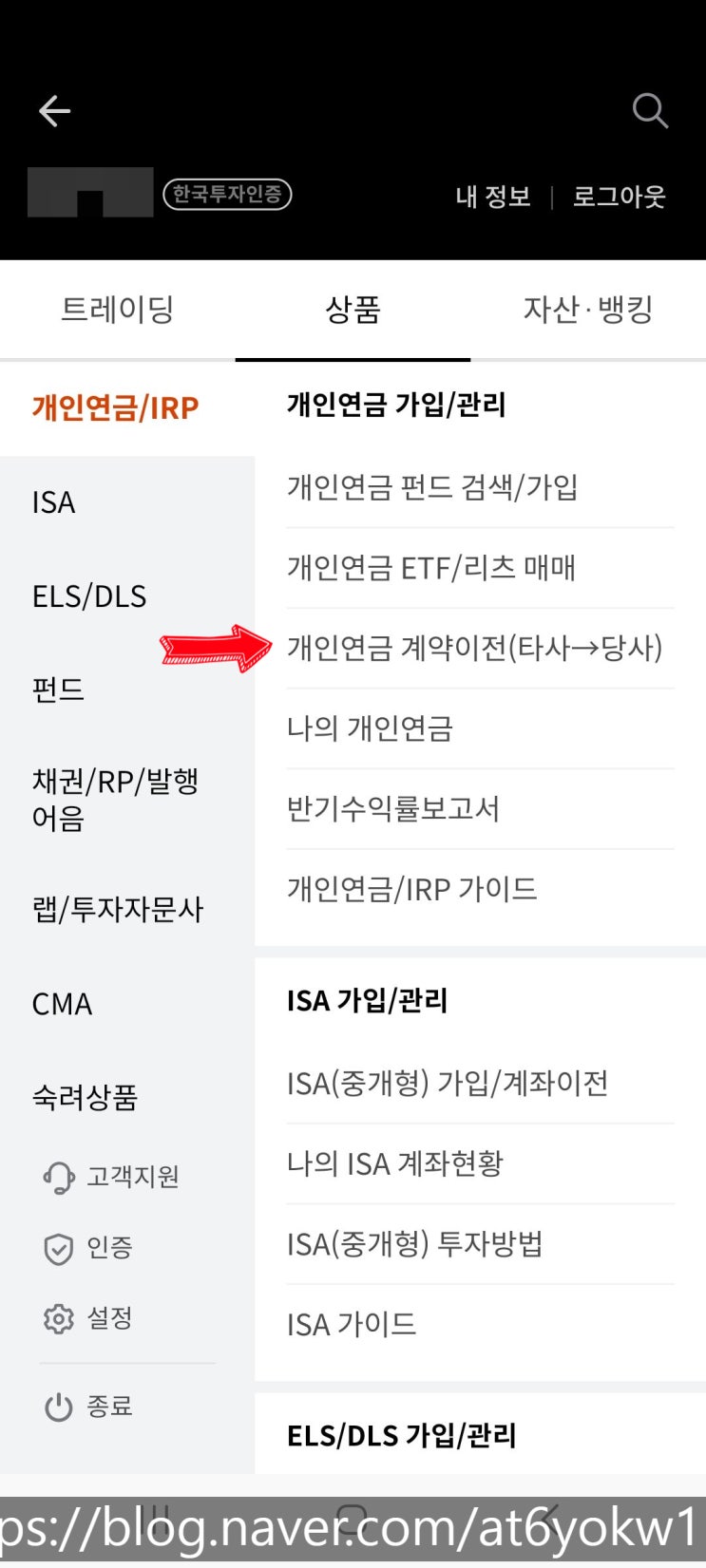This screenshot has width=706, height=1568.
Task: Open search with magnifier icon
Action: [650, 111]
